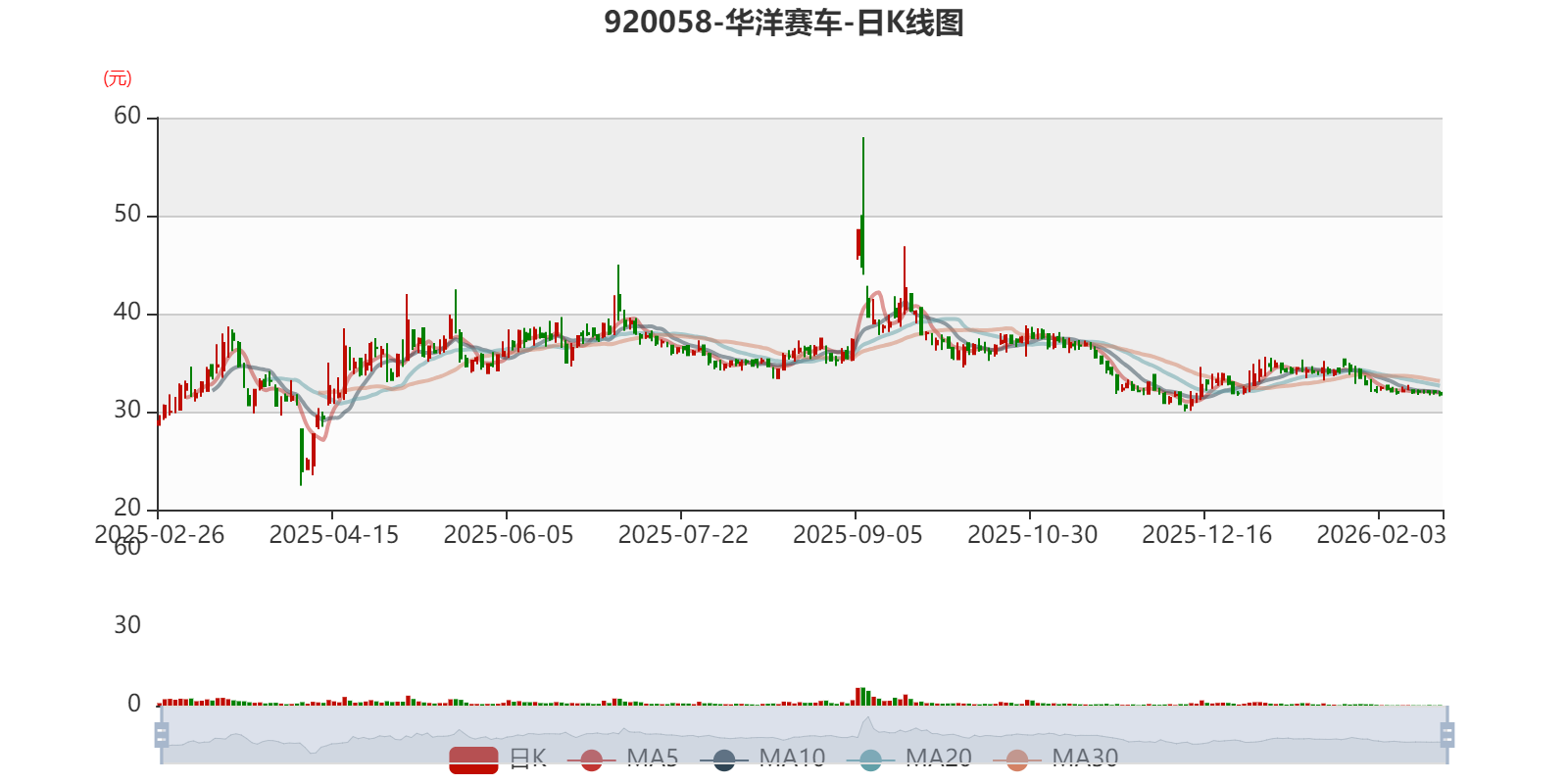Image resolution: width=1568 pixels, height=784 pixels.
Task: Click the volume axis 0 label
Action: pyautogui.click(x=134, y=704)
